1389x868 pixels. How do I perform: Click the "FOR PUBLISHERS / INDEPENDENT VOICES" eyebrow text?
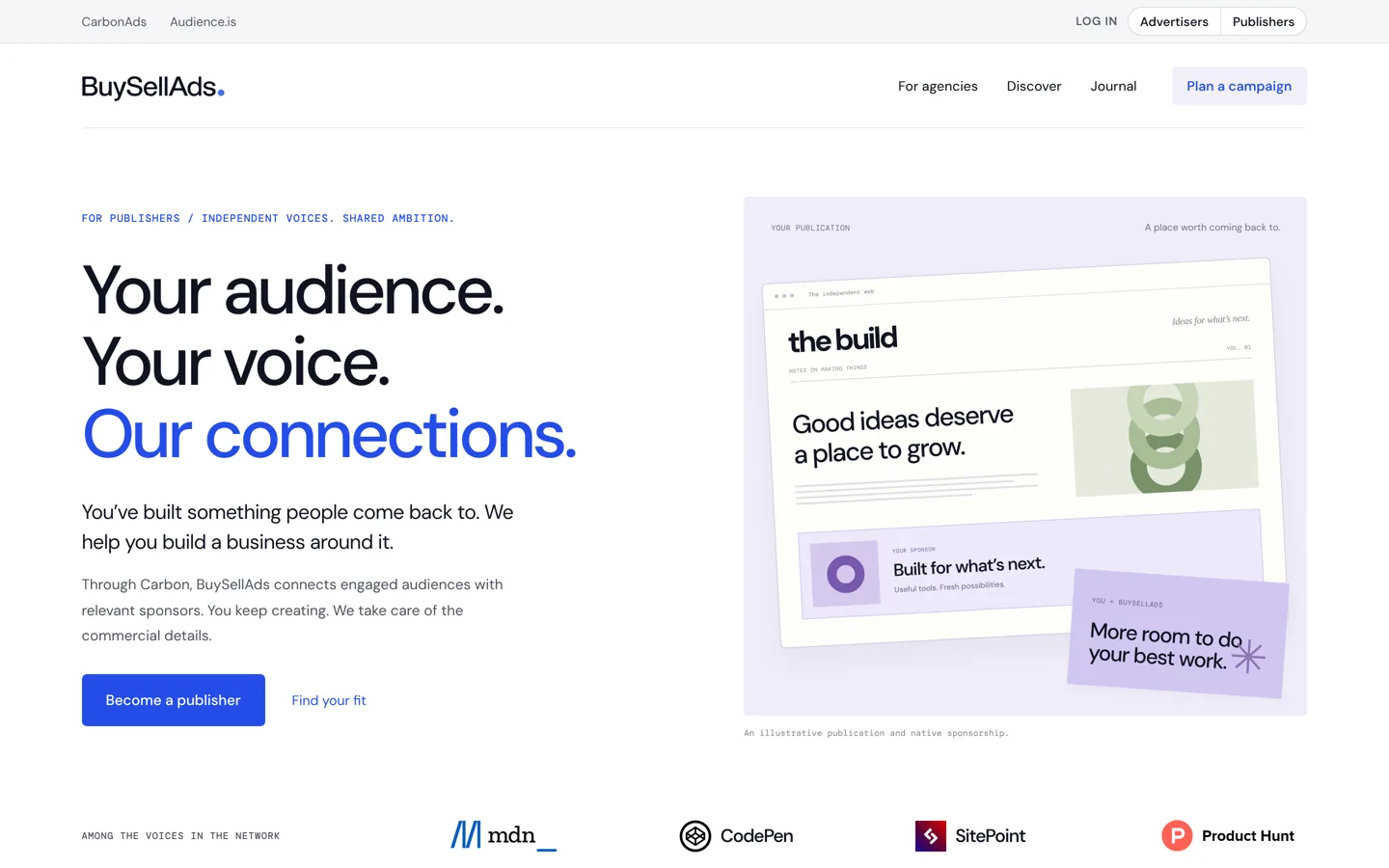(x=268, y=218)
